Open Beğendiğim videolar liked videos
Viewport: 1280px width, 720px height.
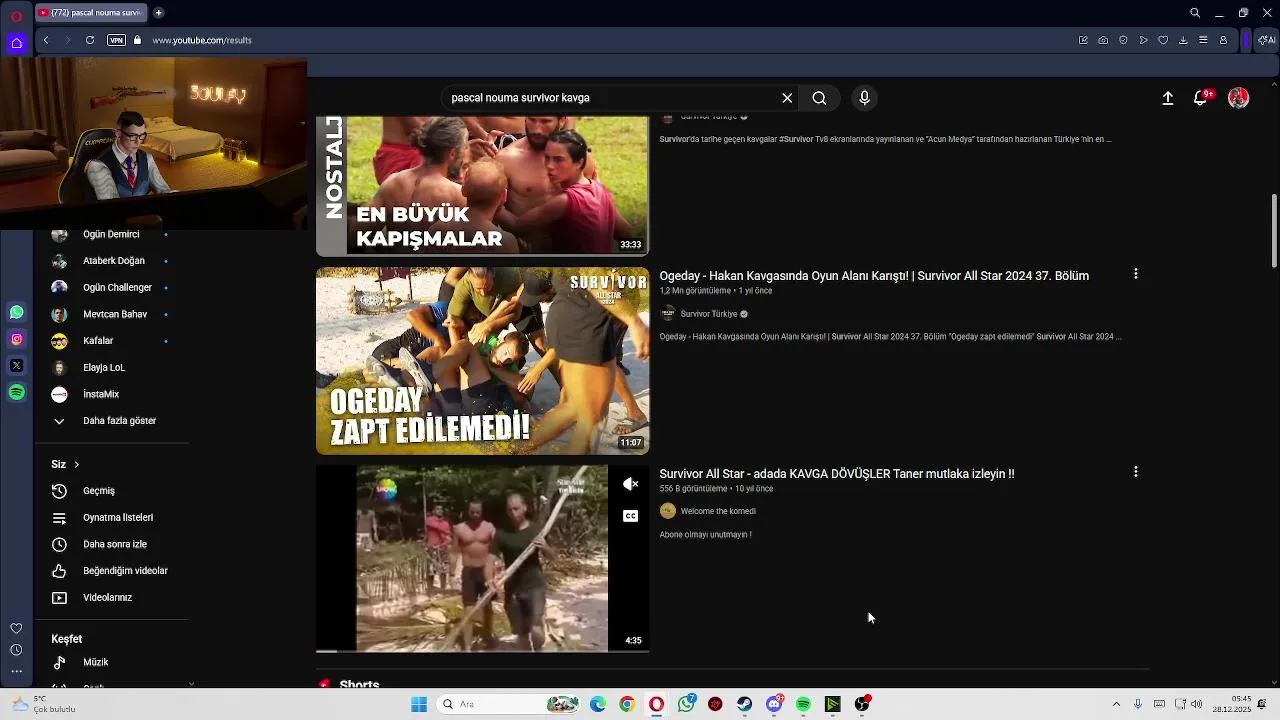pos(110,571)
